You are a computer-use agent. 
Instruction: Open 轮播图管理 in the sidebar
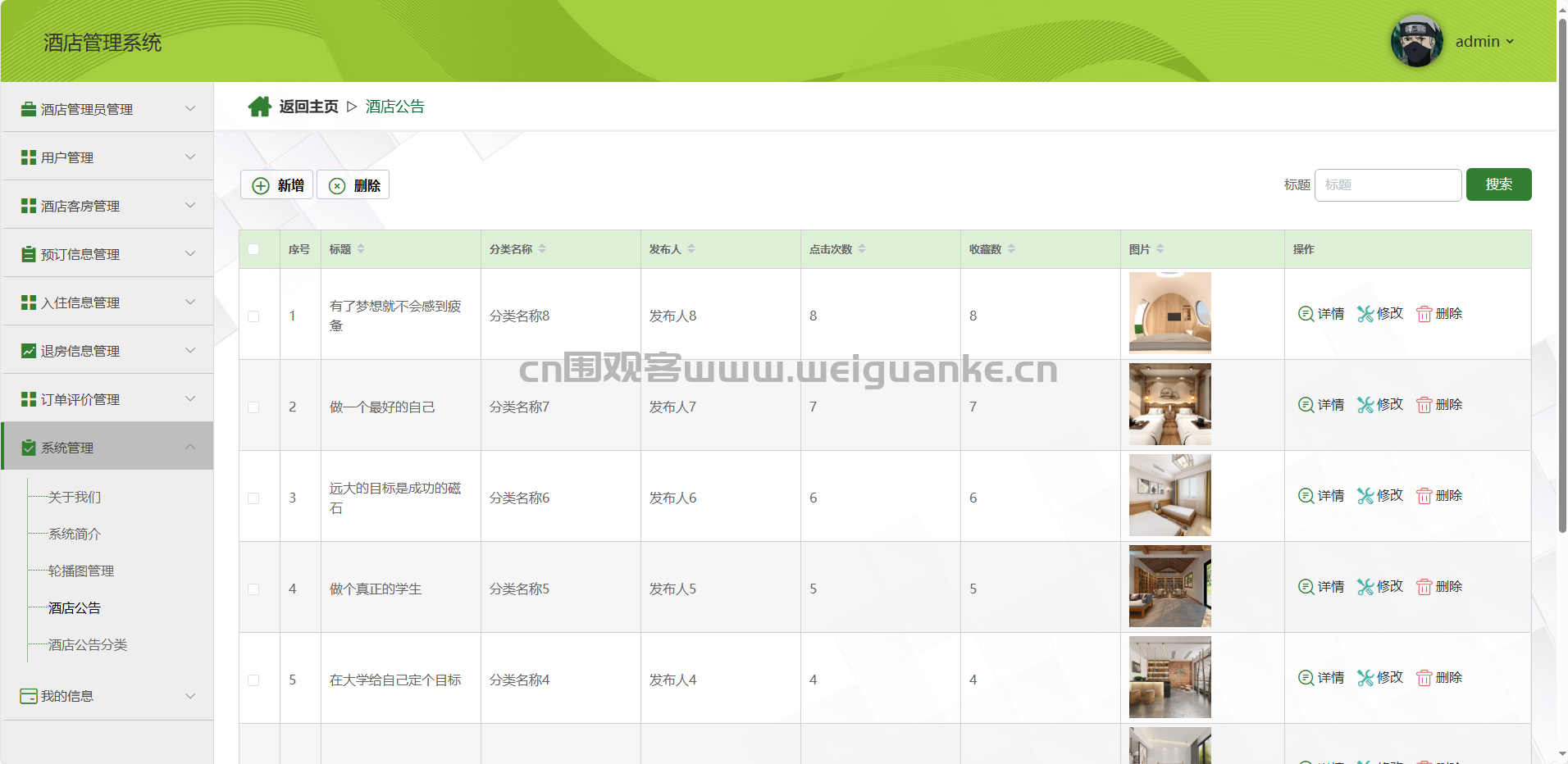81,571
